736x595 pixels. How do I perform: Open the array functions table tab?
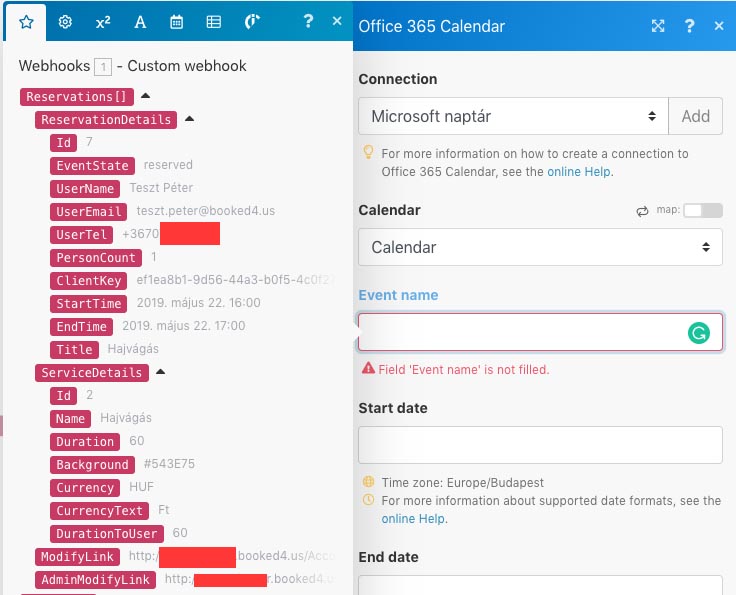pyautogui.click(x=214, y=22)
